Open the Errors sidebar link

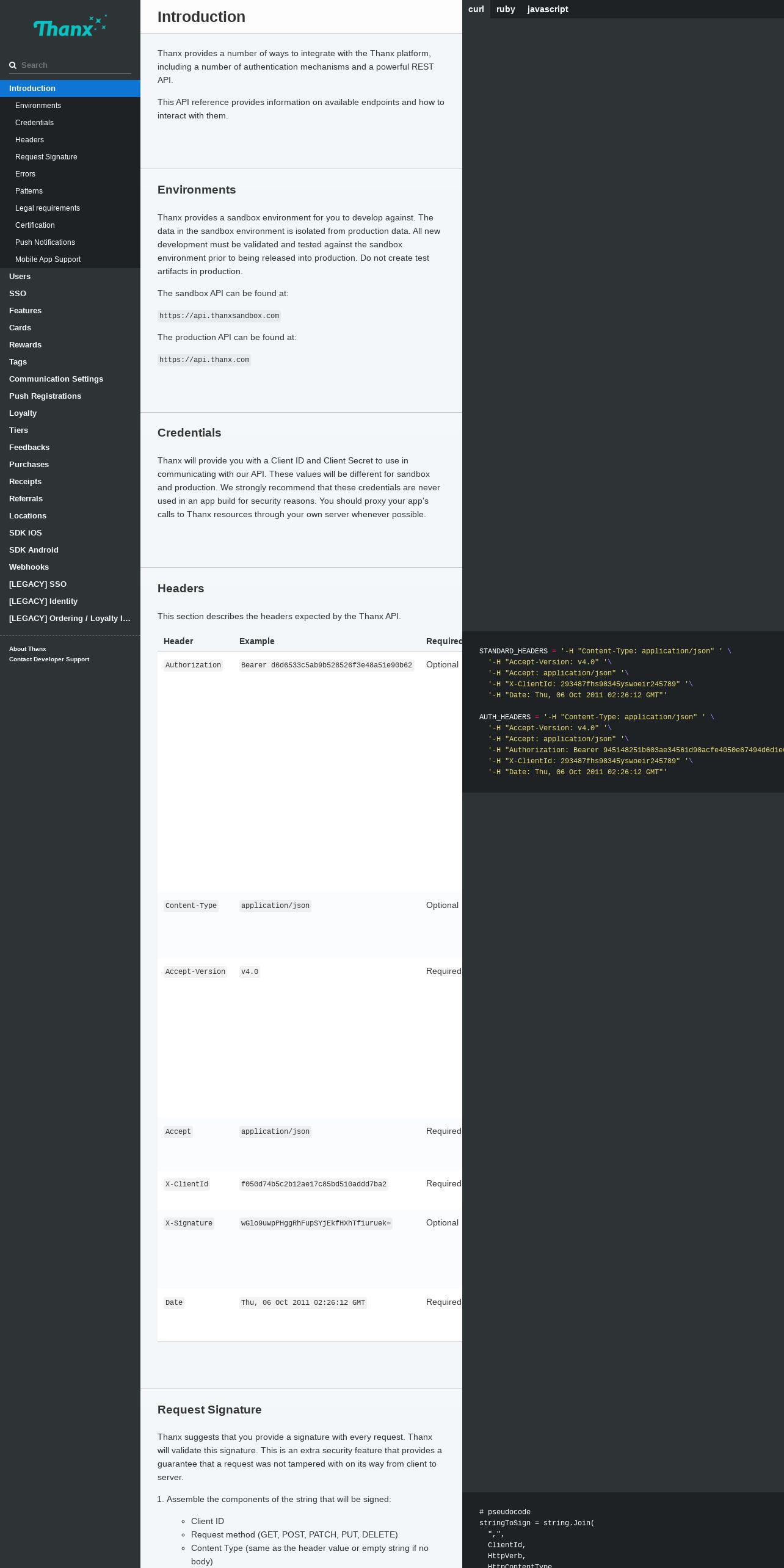tap(70, 174)
